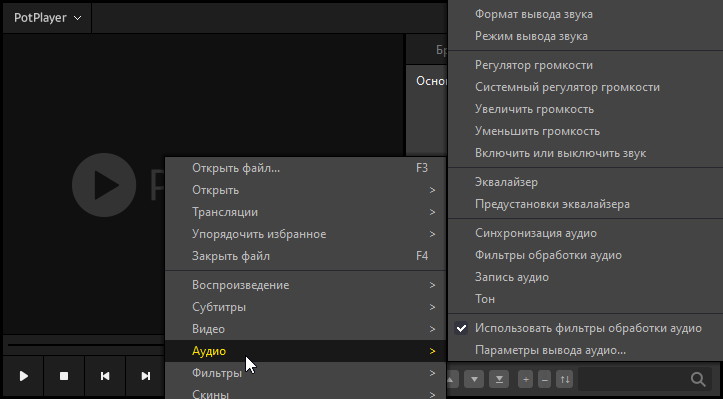
Task: Click Увеличить громкость
Action: (x=586, y=109)
